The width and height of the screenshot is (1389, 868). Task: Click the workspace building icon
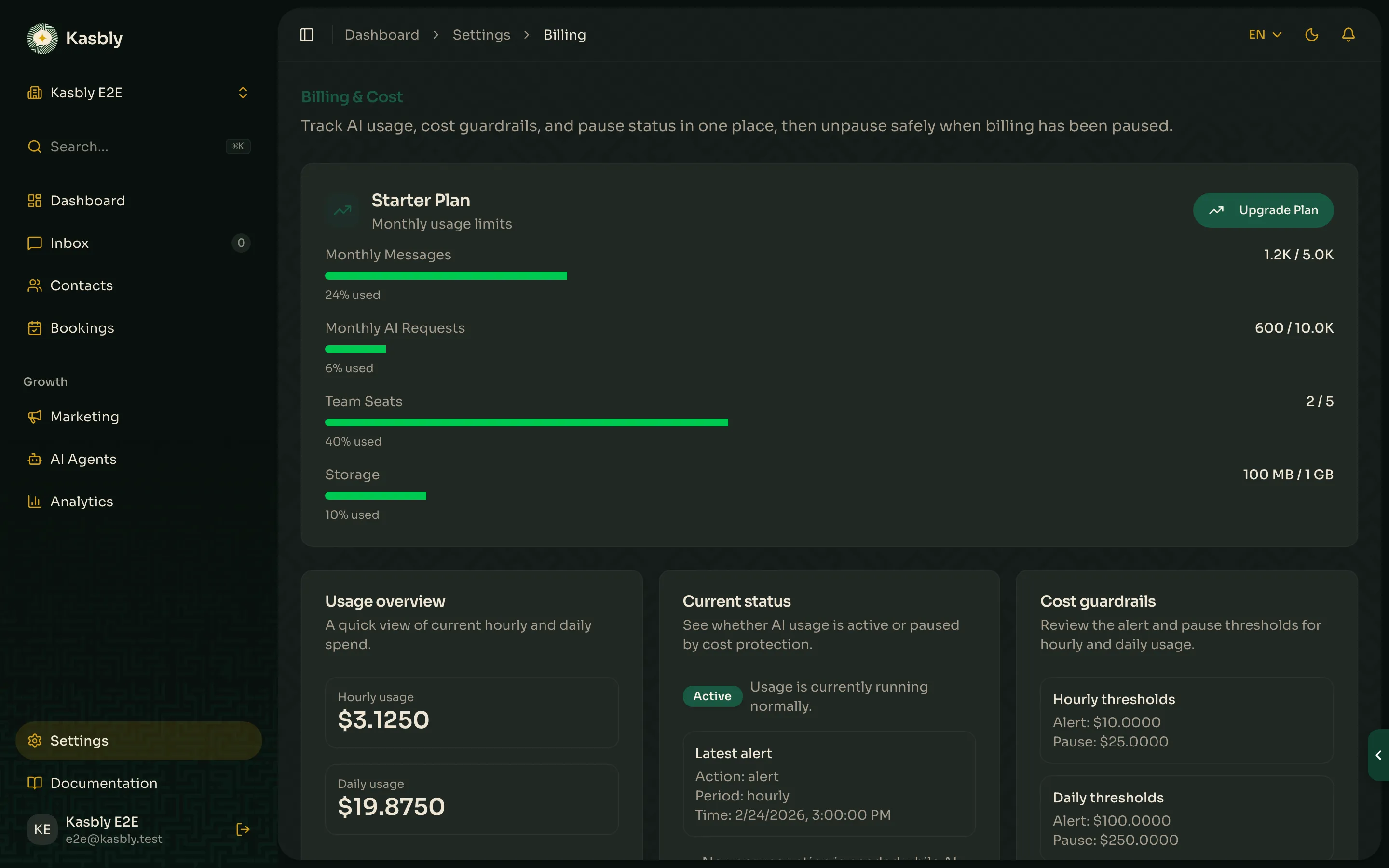coord(34,93)
